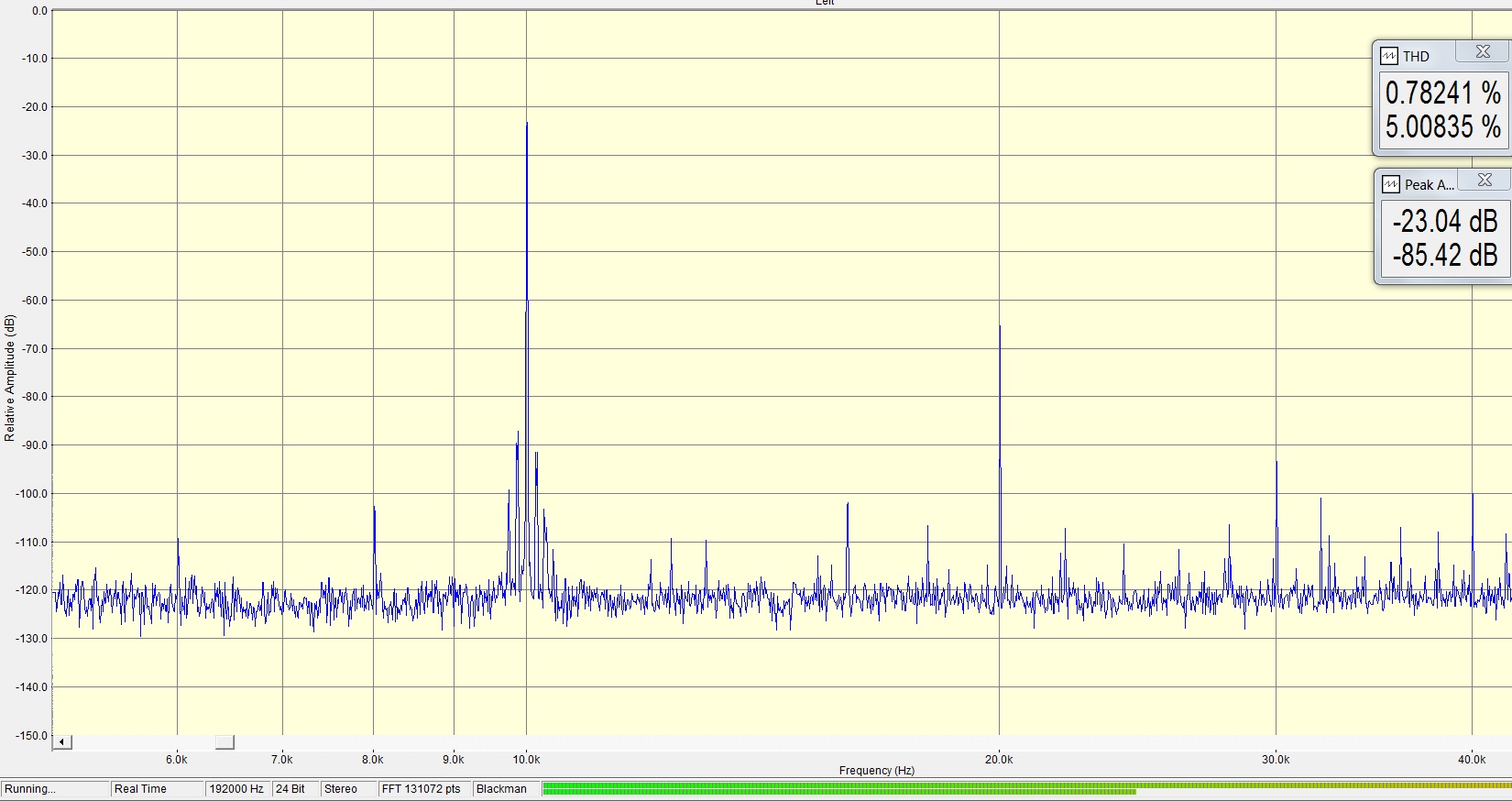Click the 9.0k frequency axis tick label

click(x=454, y=759)
